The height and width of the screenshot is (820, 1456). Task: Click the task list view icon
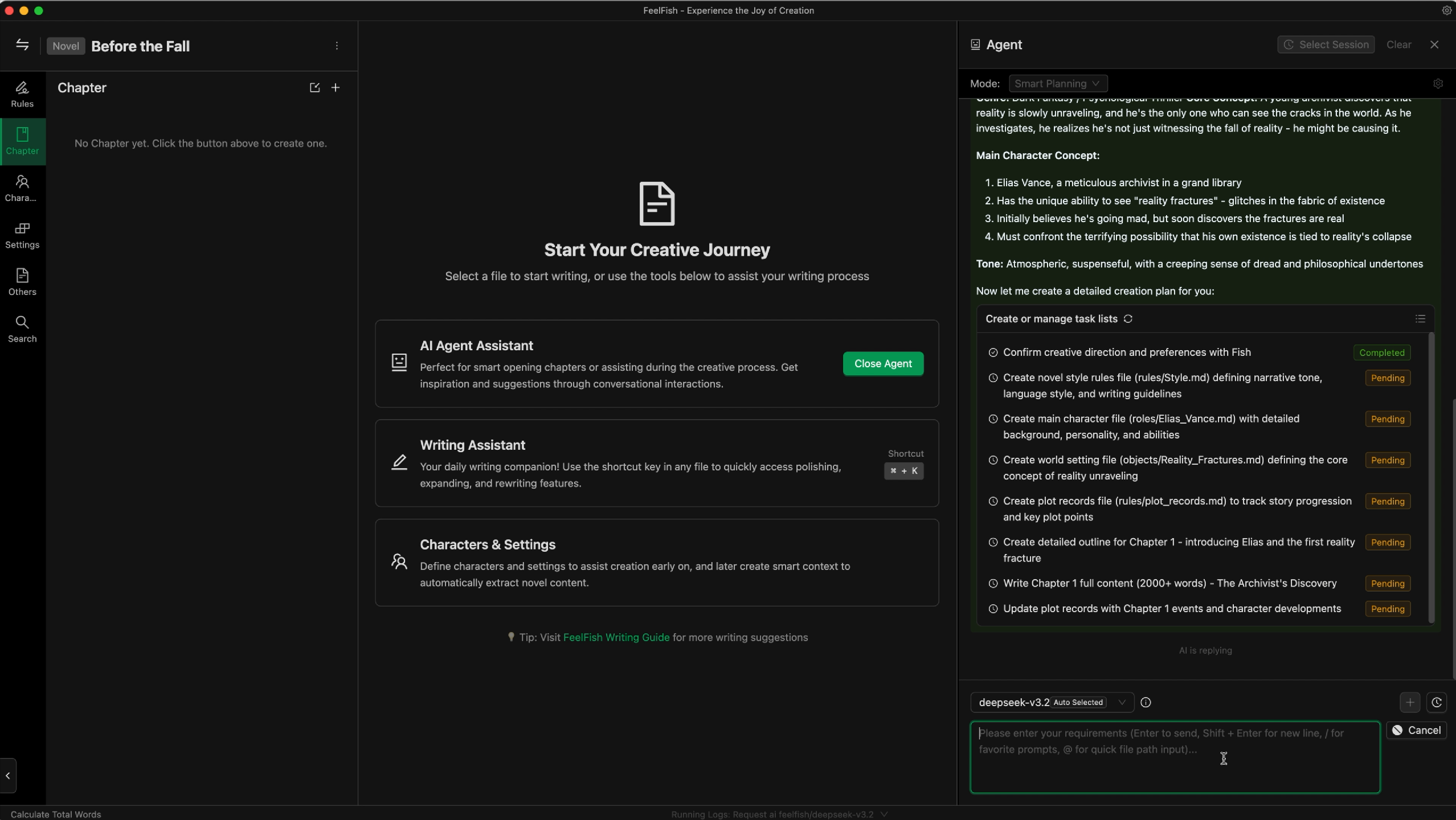click(1420, 319)
